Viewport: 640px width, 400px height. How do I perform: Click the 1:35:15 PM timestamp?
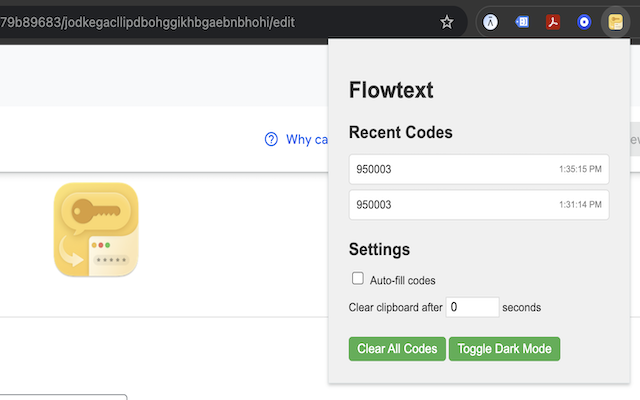tap(580, 169)
